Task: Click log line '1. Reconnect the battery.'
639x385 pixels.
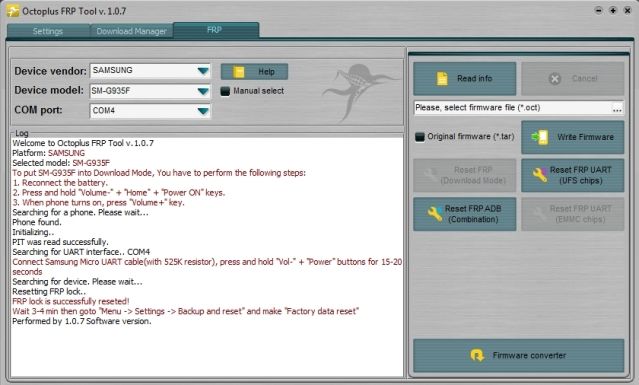Action: [x=60, y=183]
